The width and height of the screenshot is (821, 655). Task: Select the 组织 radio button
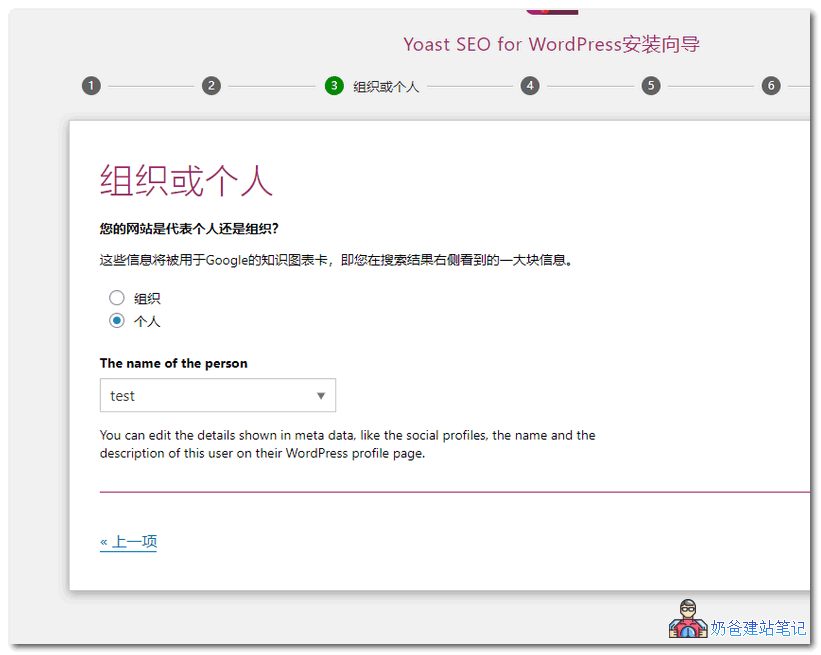116,297
